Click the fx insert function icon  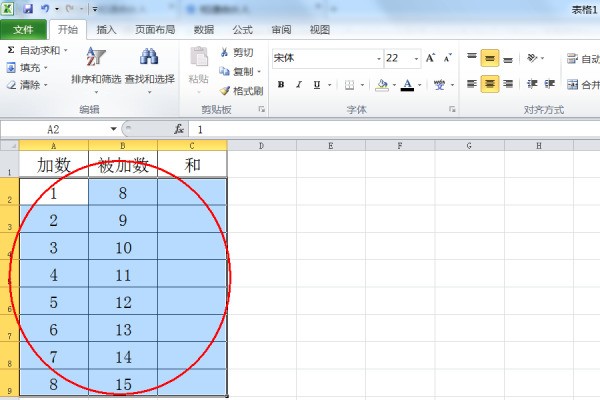[x=179, y=129]
